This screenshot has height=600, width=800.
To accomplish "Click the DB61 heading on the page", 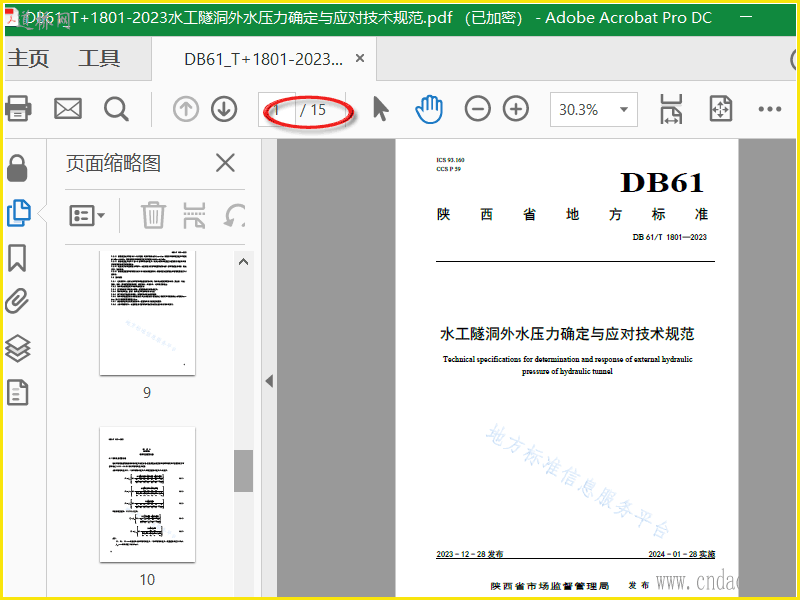I will (x=662, y=182).
